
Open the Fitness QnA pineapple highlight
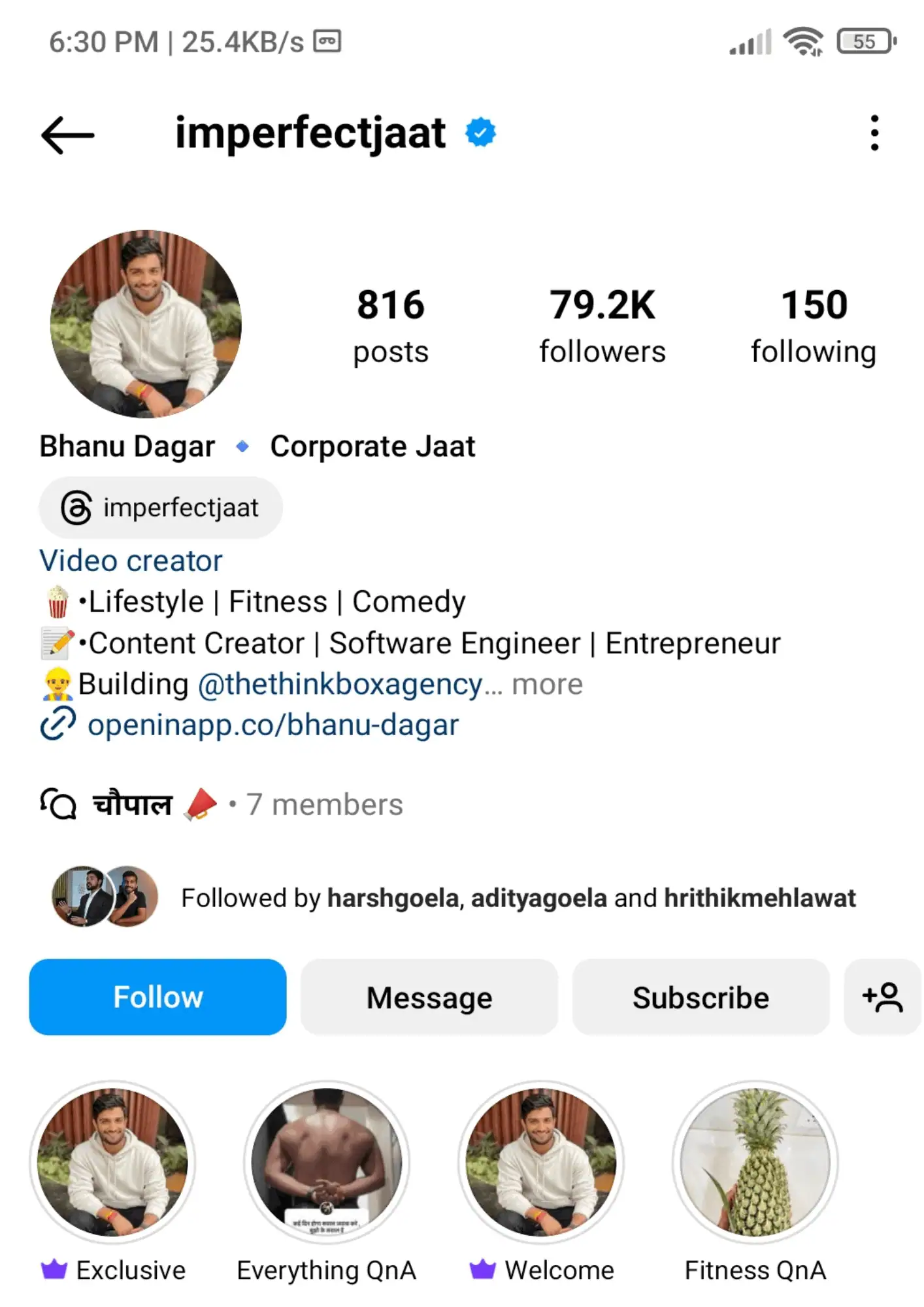point(755,1161)
